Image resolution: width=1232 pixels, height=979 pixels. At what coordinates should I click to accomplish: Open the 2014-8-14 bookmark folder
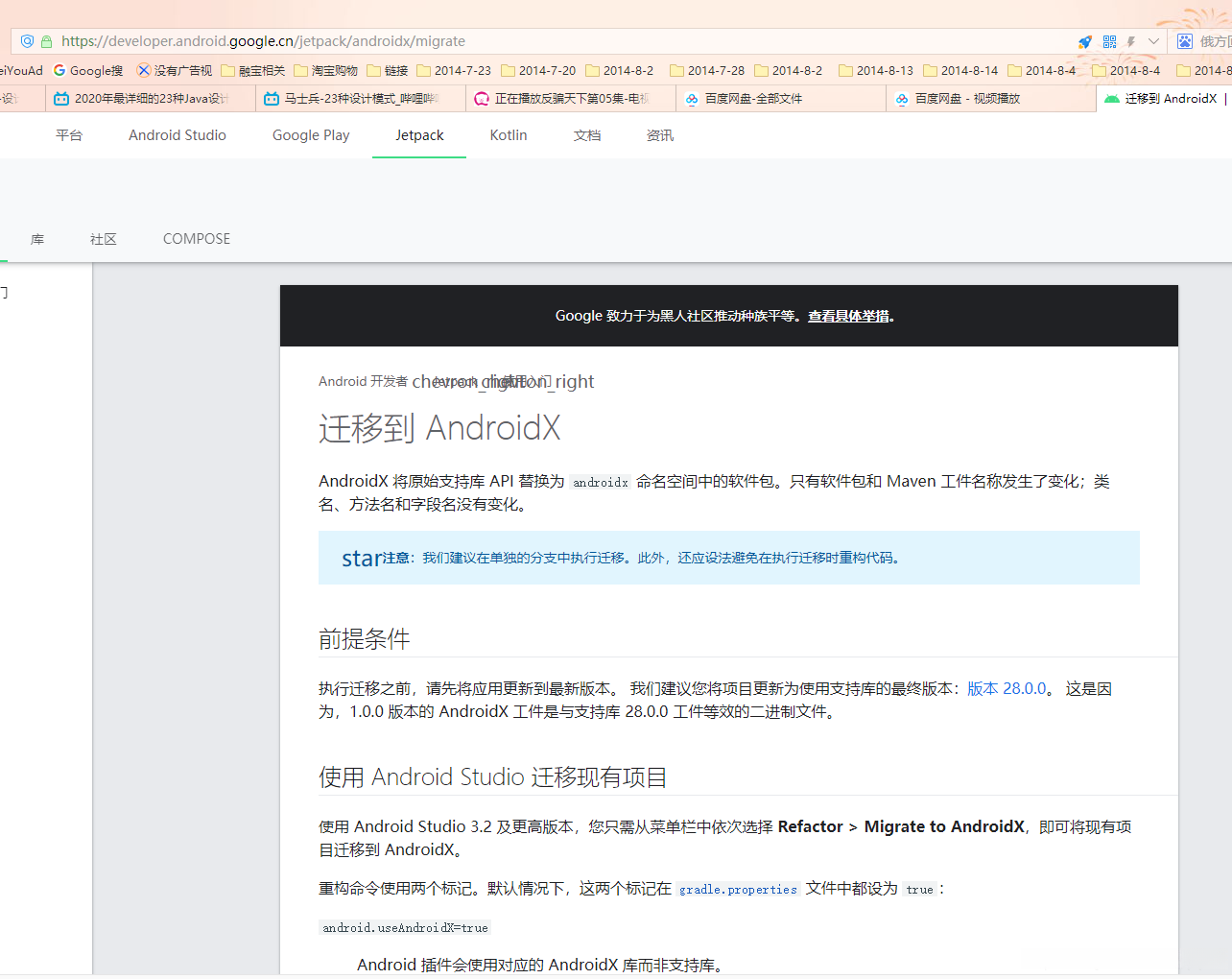pyautogui.click(x=960, y=70)
